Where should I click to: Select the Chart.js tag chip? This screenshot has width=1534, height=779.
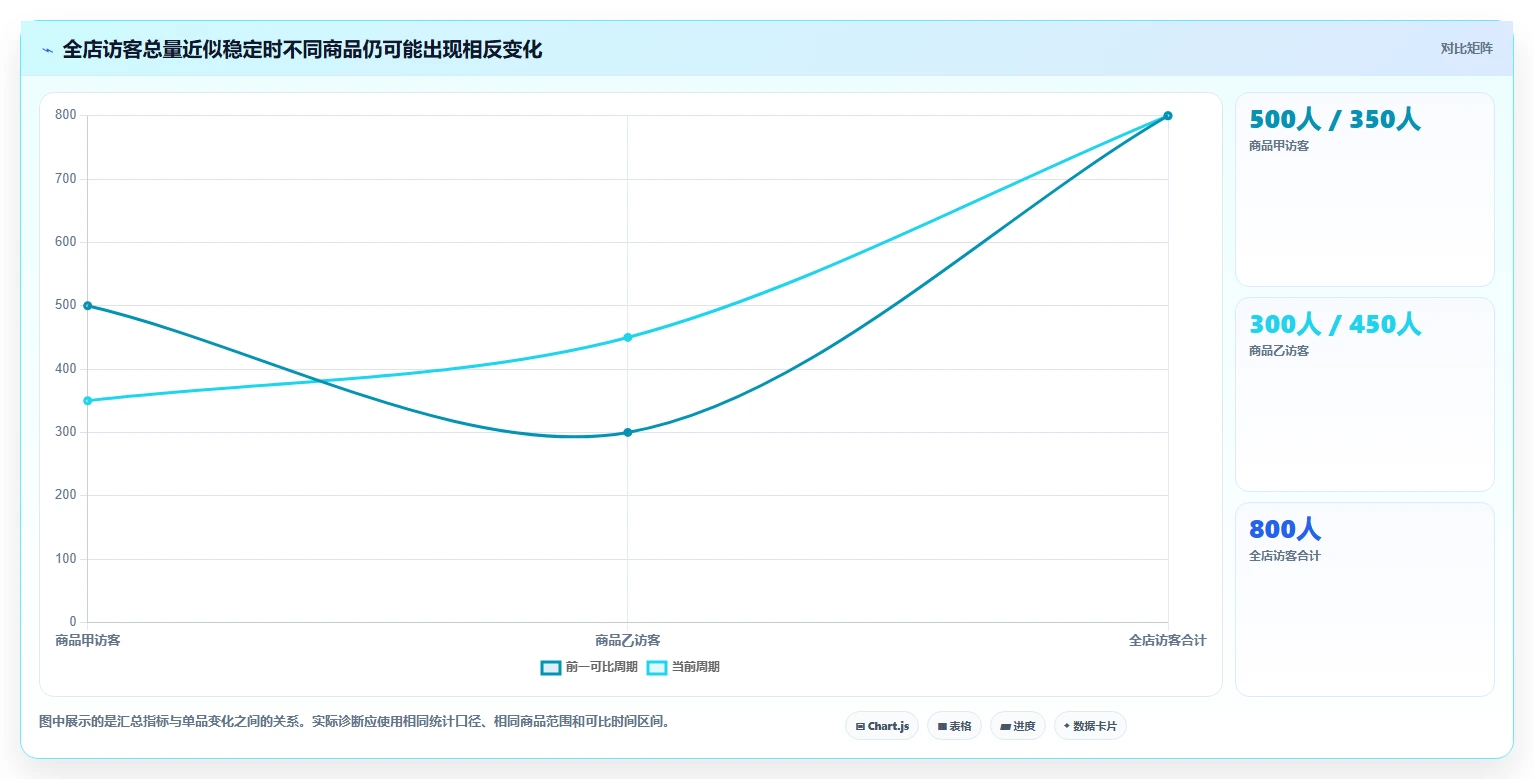click(x=882, y=726)
